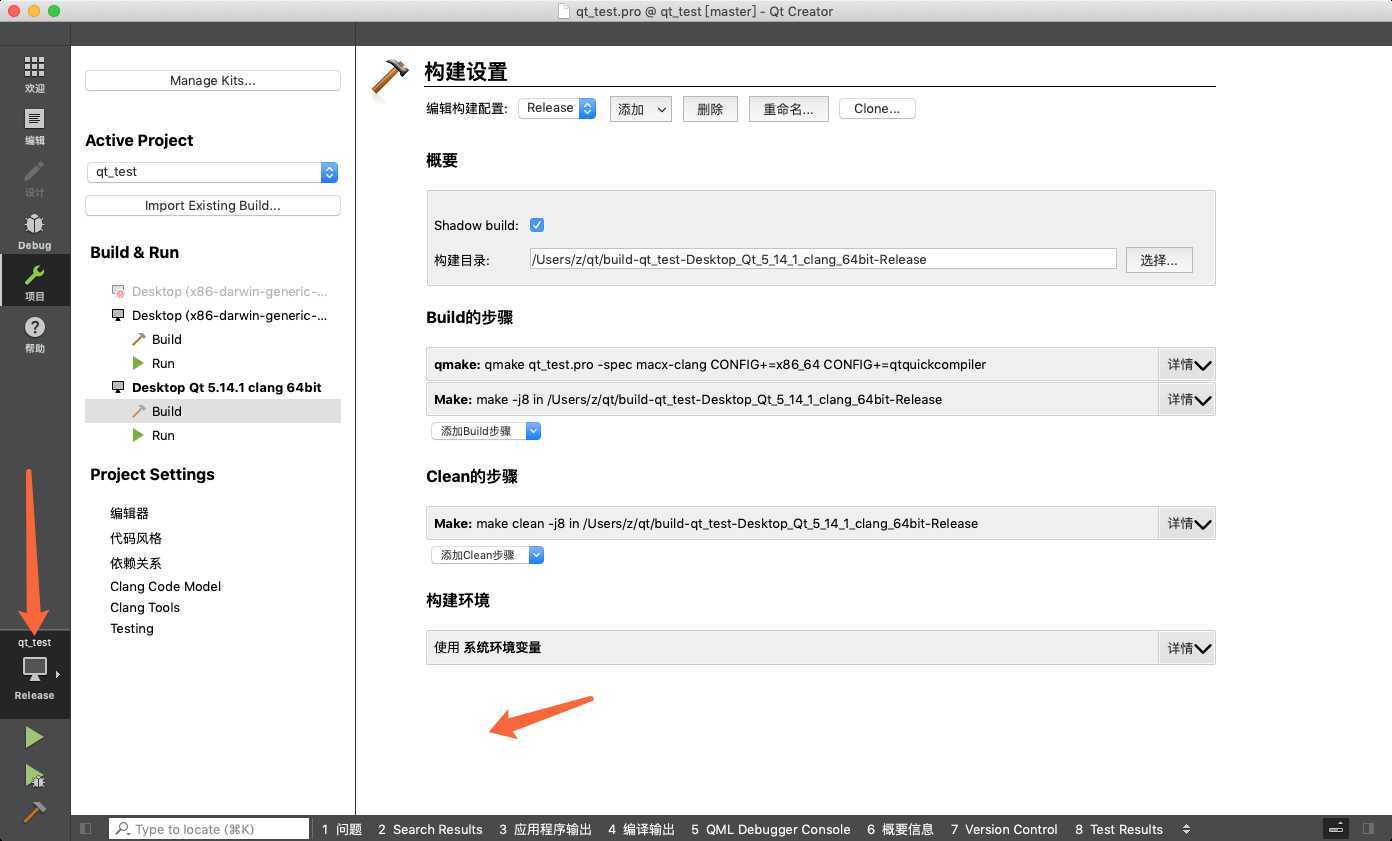
Task: Open 编辑器 project settings
Action: click(129, 513)
